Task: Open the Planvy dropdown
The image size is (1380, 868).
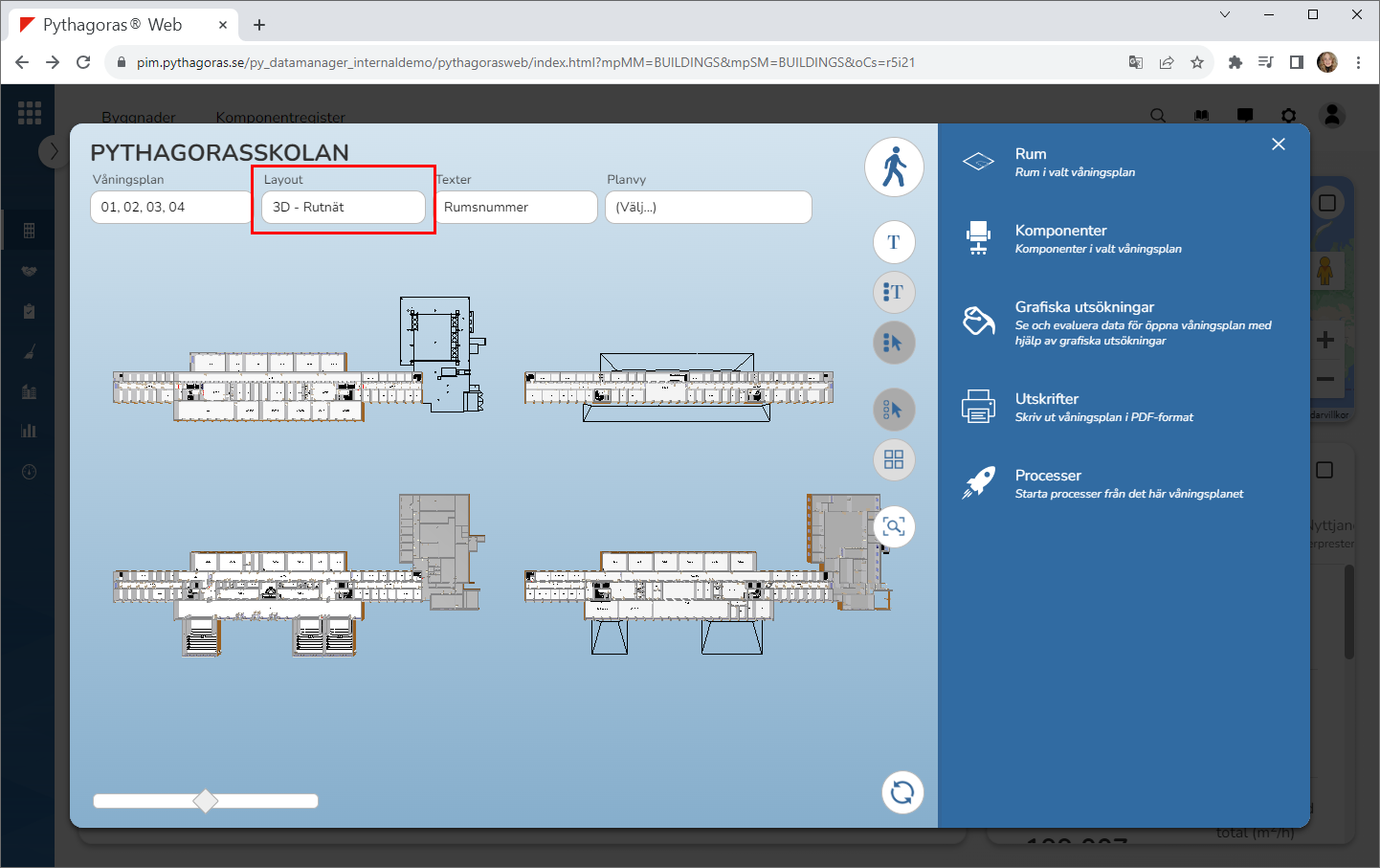Action: coord(708,208)
